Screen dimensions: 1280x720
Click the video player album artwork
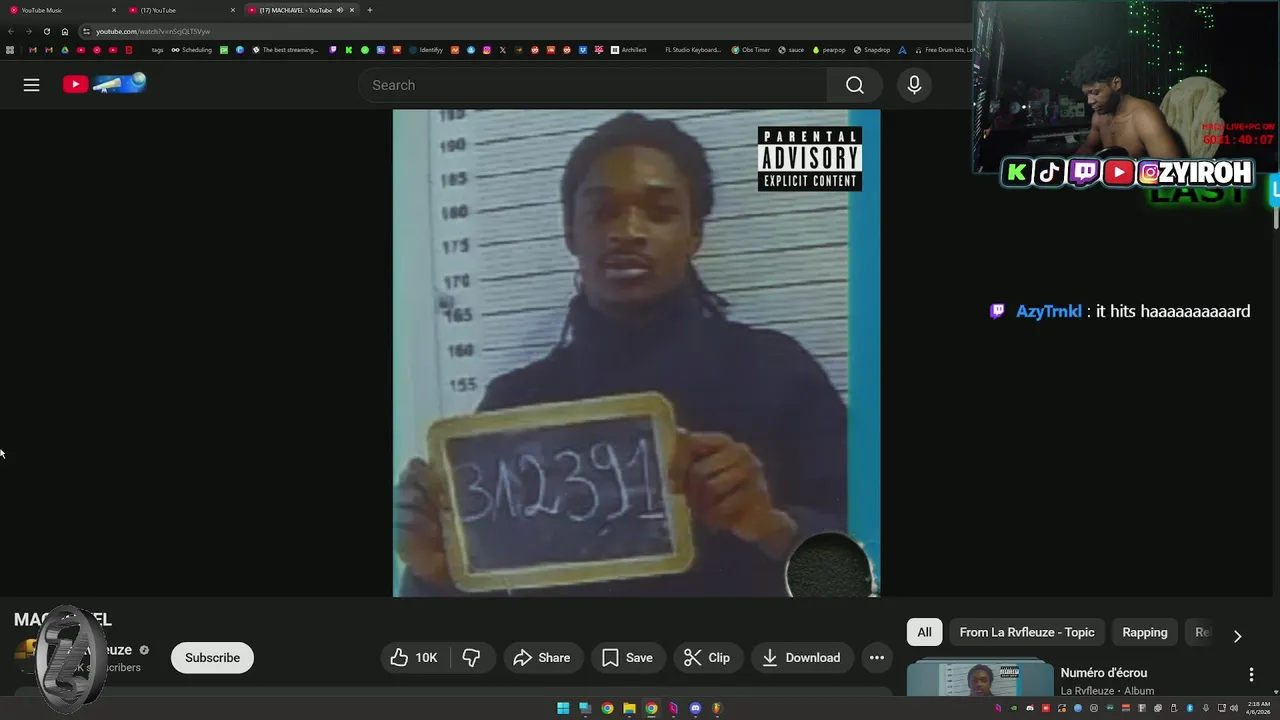(636, 353)
